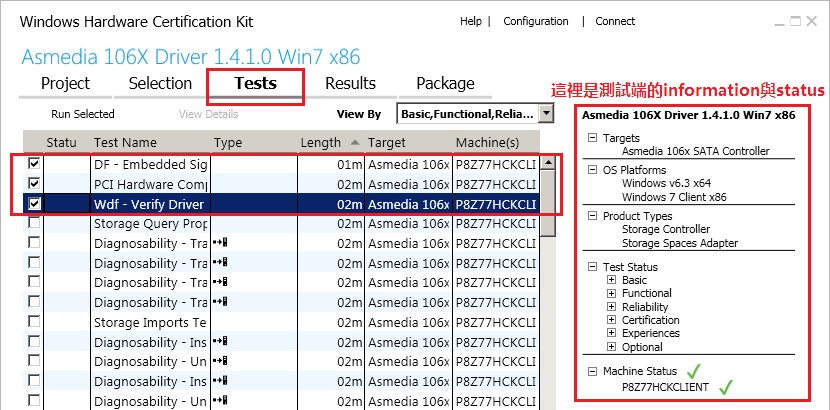The image size is (830, 410).
Task: Check the Storage Query Prop test
Action: pyautogui.click(x=34, y=223)
